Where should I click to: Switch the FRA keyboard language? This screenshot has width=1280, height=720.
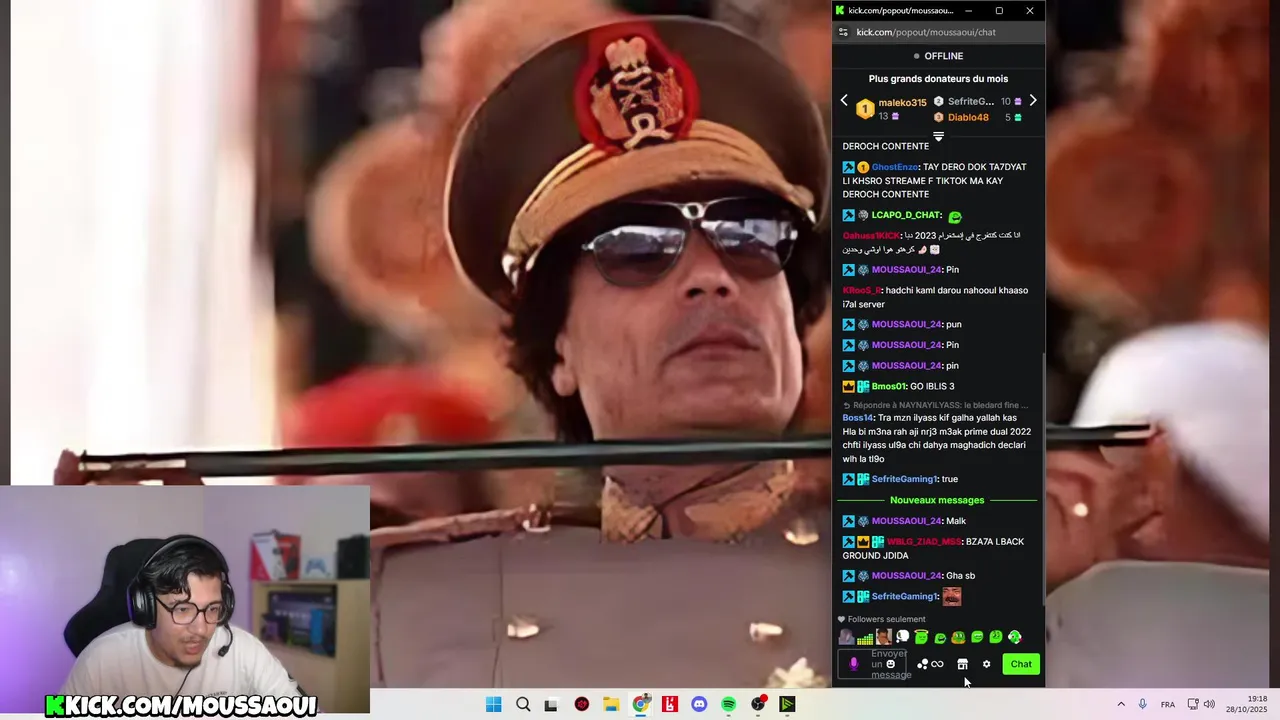(x=1168, y=704)
